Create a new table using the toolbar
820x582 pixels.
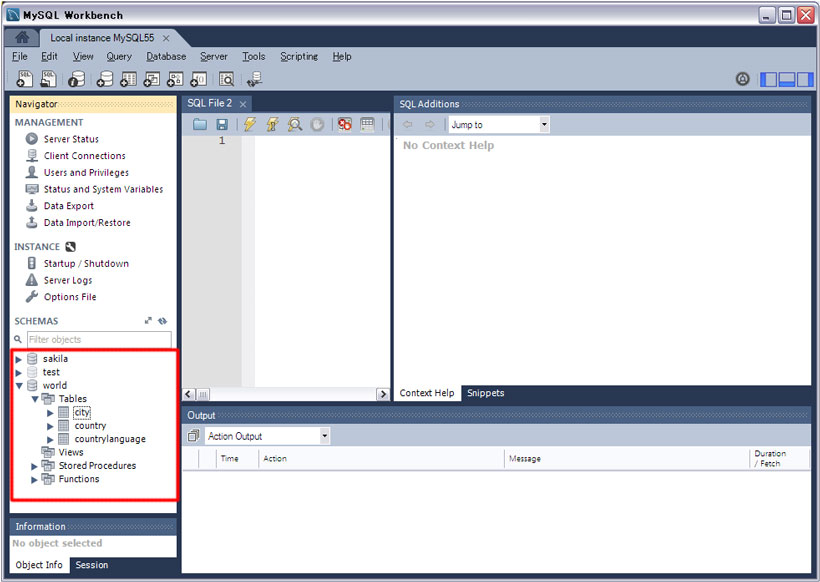[x=128, y=79]
